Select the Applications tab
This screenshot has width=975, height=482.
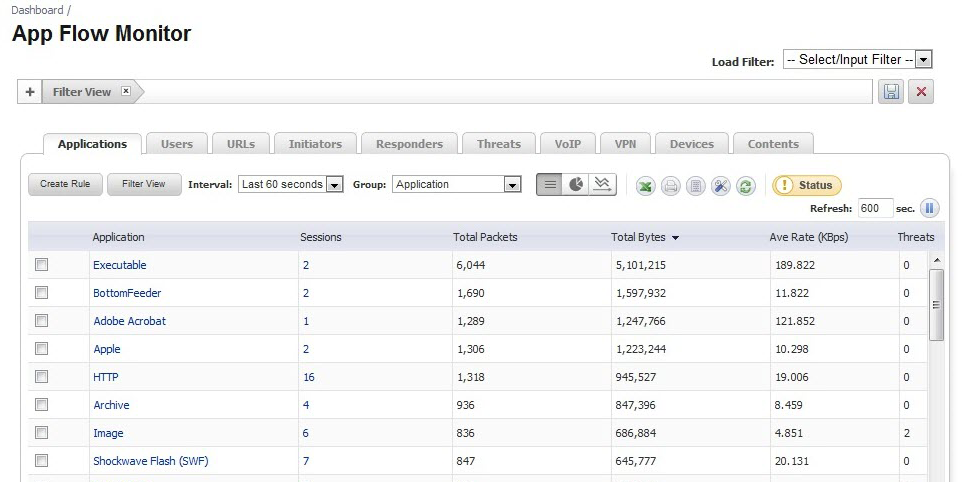click(92, 144)
